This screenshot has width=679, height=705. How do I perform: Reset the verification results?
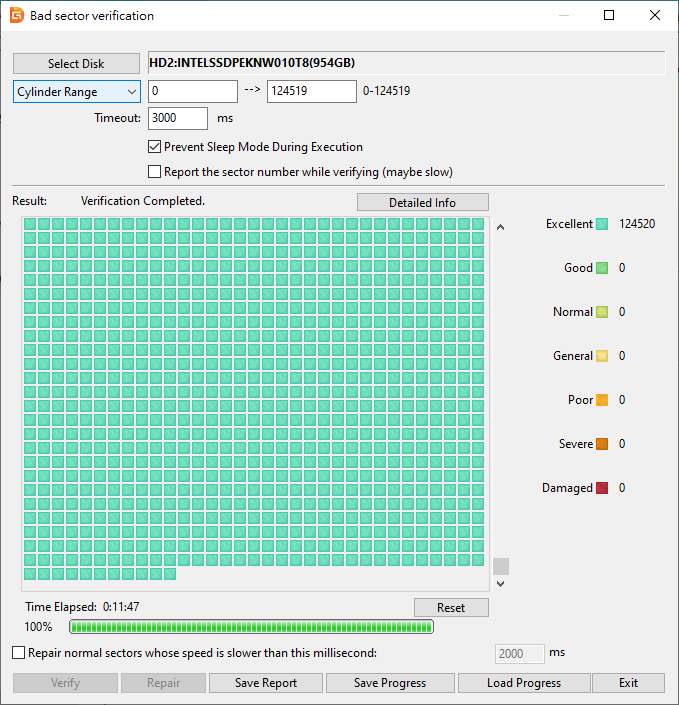pyautogui.click(x=451, y=608)
